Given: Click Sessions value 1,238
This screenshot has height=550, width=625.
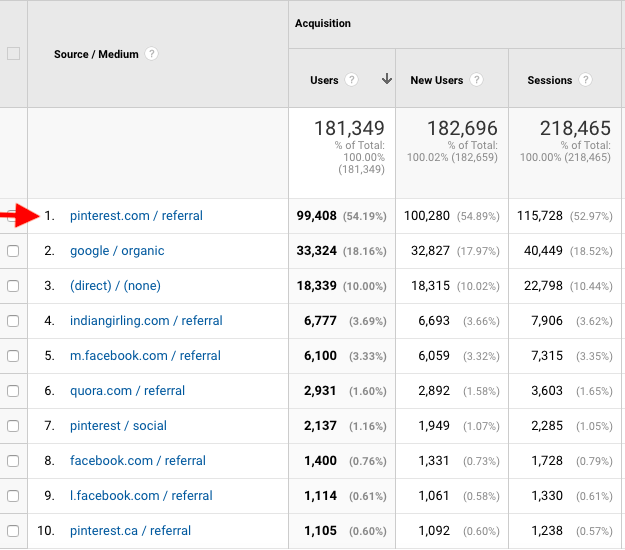Looking at the screenshot, I should [x=547, y=531].
